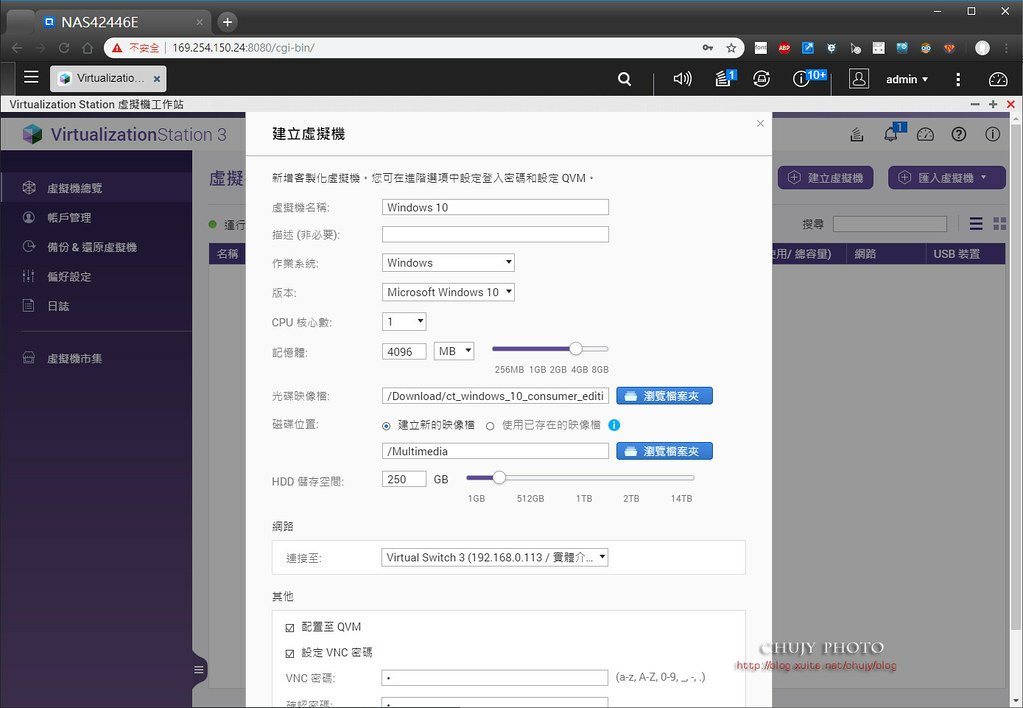
Task: Open 虛擬機市集 in the sidebar
Action: 74,358
